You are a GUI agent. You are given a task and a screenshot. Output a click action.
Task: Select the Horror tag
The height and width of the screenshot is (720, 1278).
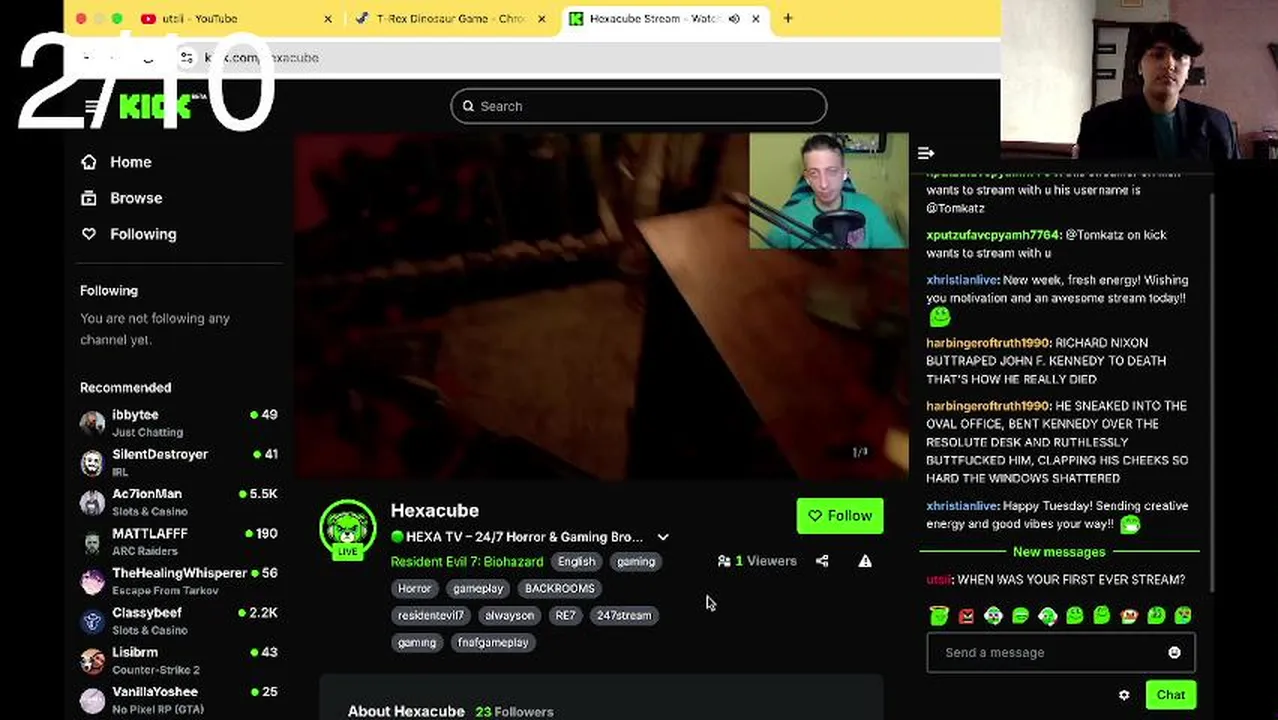[x=414, y=589]
